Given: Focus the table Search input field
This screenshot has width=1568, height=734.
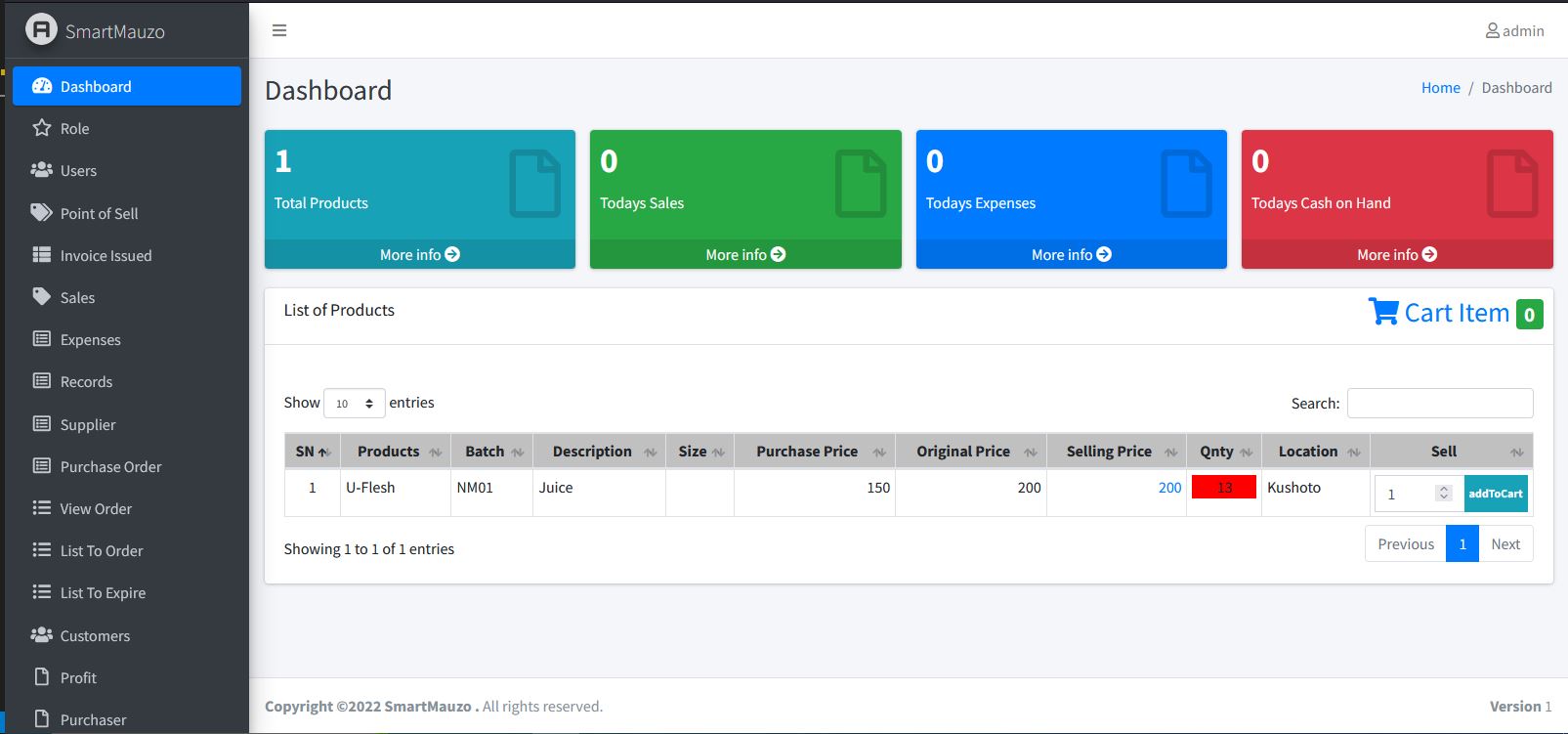Looking at the screenshot, I should pos(1439,403).
